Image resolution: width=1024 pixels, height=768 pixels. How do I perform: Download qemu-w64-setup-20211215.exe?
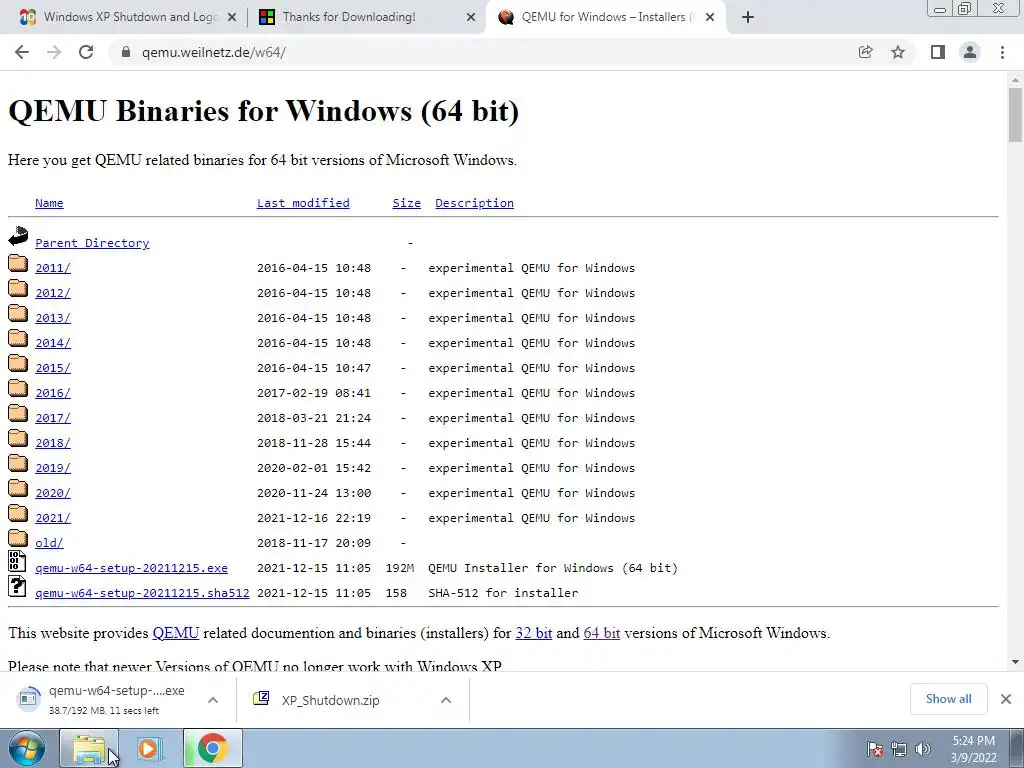(x=131, y=568)
